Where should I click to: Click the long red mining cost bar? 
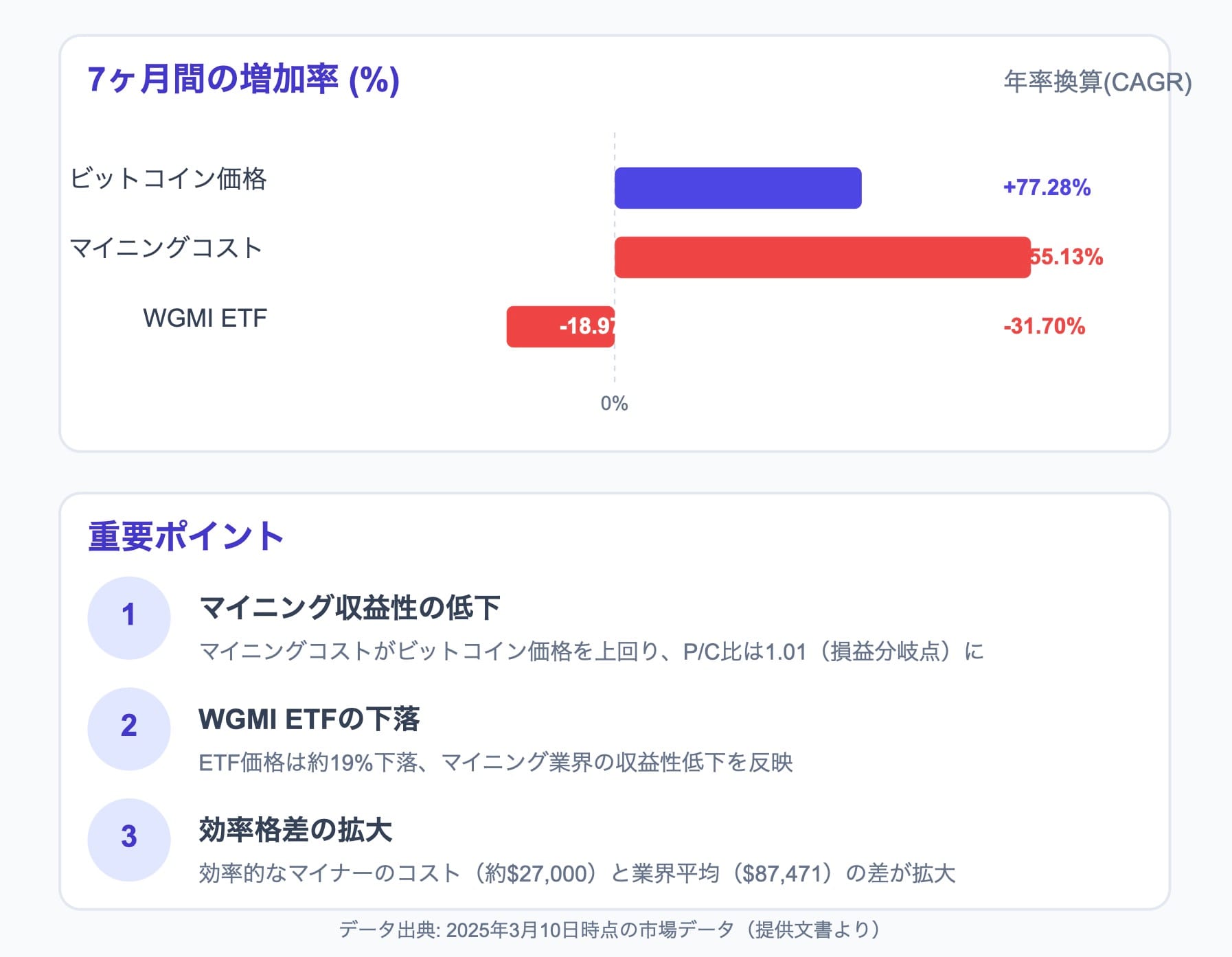(821, 257)
